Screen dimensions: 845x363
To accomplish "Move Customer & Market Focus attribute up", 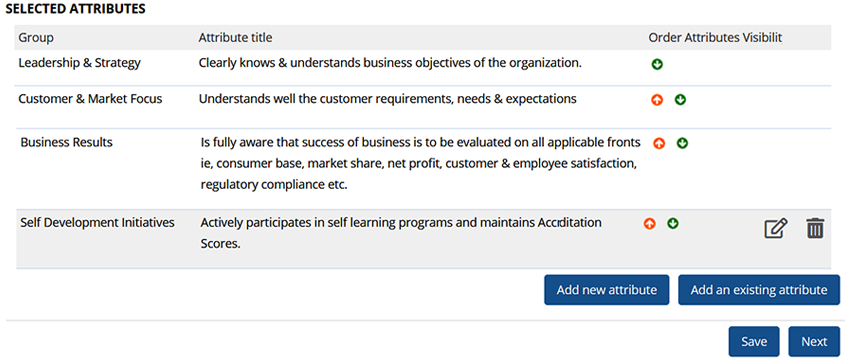I will pyautogui.click(x=656, y=100).
